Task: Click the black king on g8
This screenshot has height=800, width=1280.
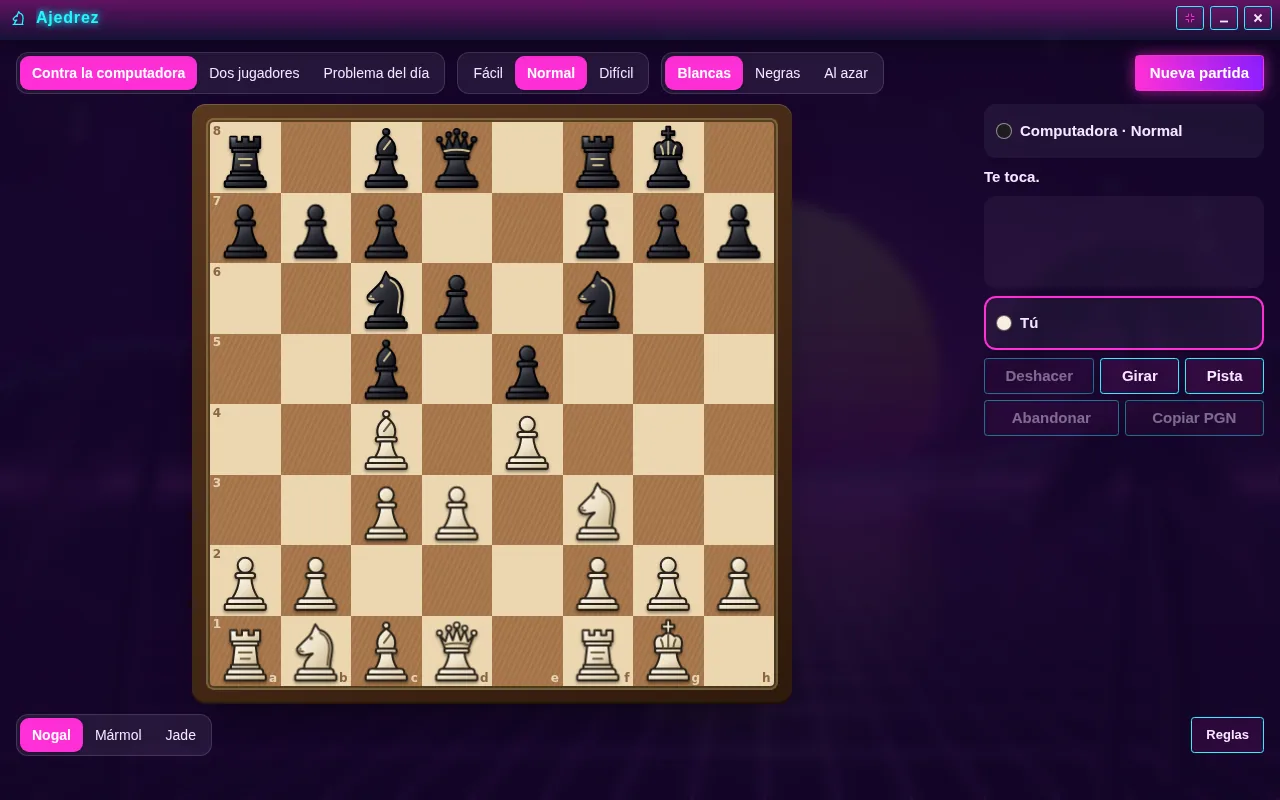Action: 668,157
